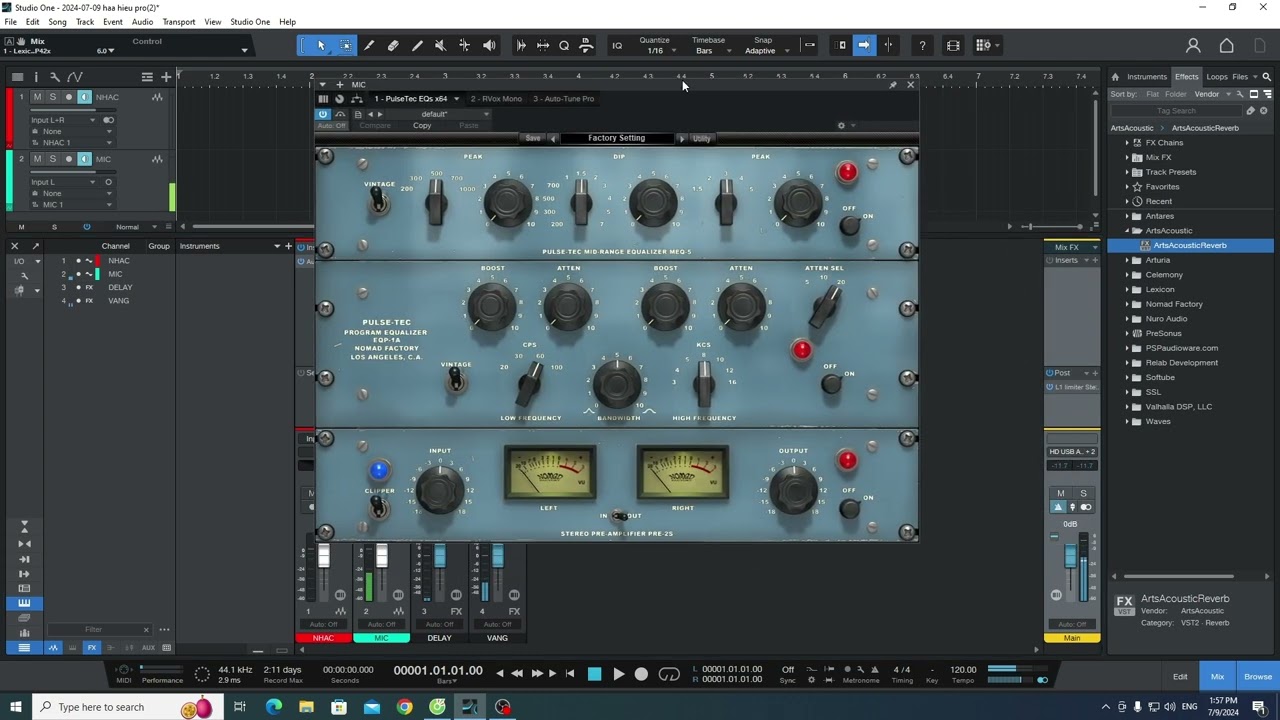Open the track options wrench icon
This screenshot has height=720, width=1280.
pyautogui.click(x=54, y=77)
